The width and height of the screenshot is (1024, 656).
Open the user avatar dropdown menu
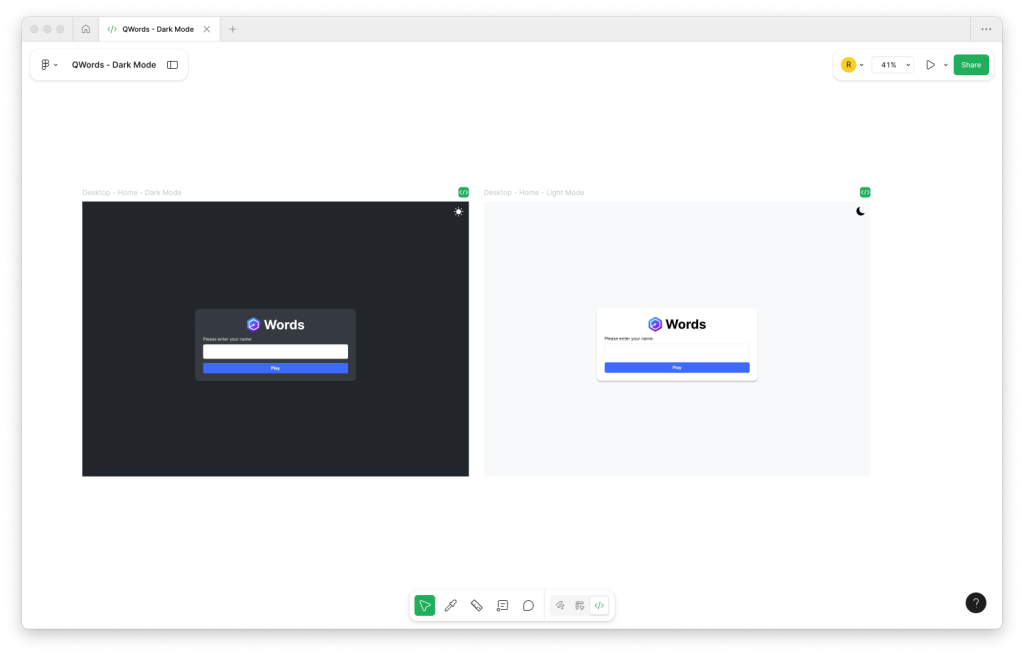pyautogui.click(x=852, y=64)
